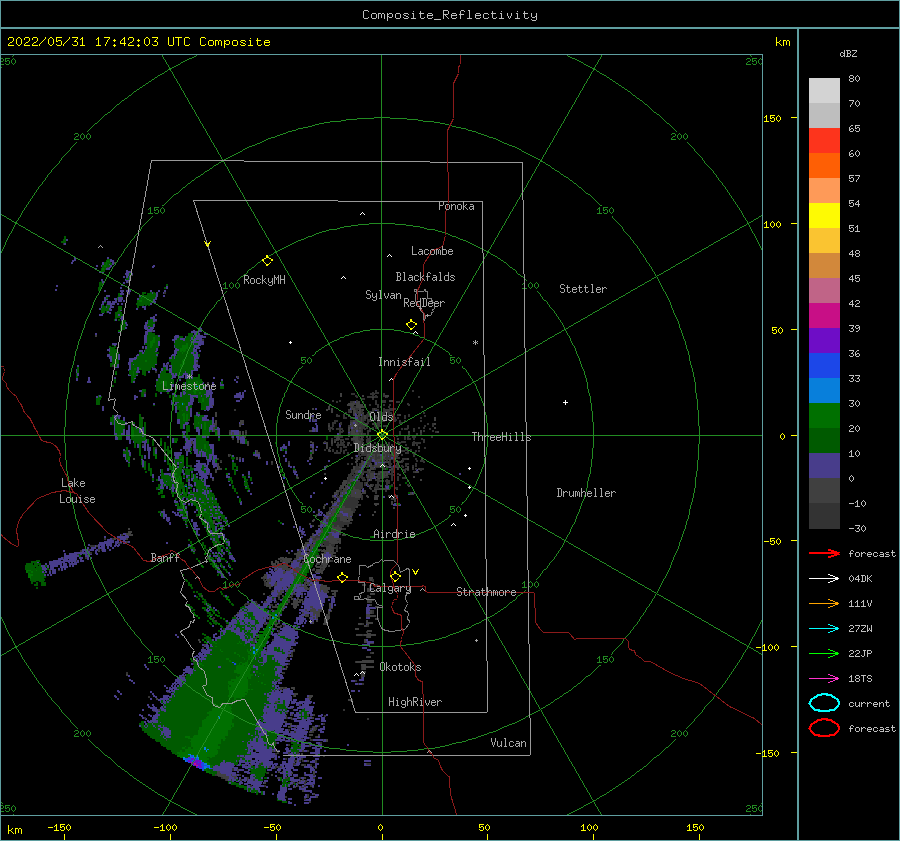Click the Okotoks label
The height and width of the screenshot is (841, 900).
[401, 668]
